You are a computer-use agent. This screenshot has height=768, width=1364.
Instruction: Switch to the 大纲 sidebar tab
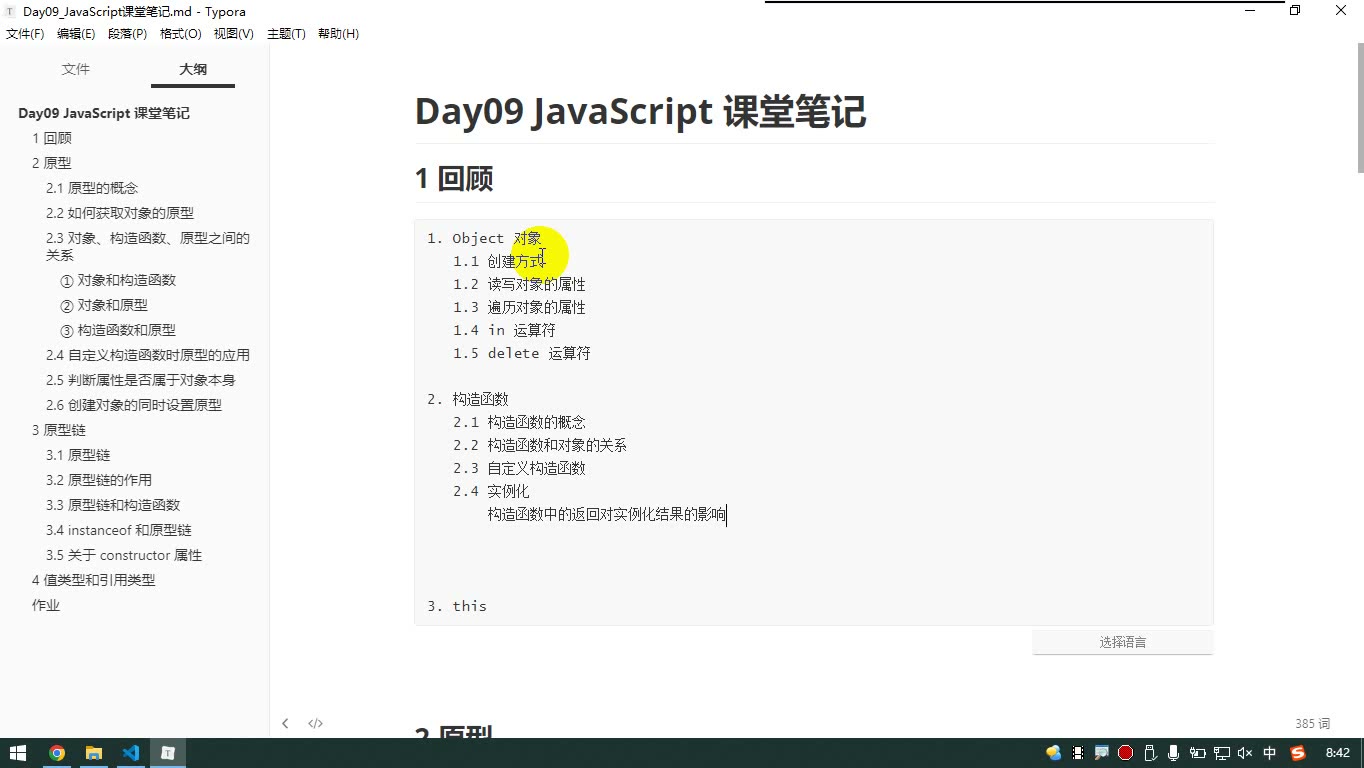point(193,69)
